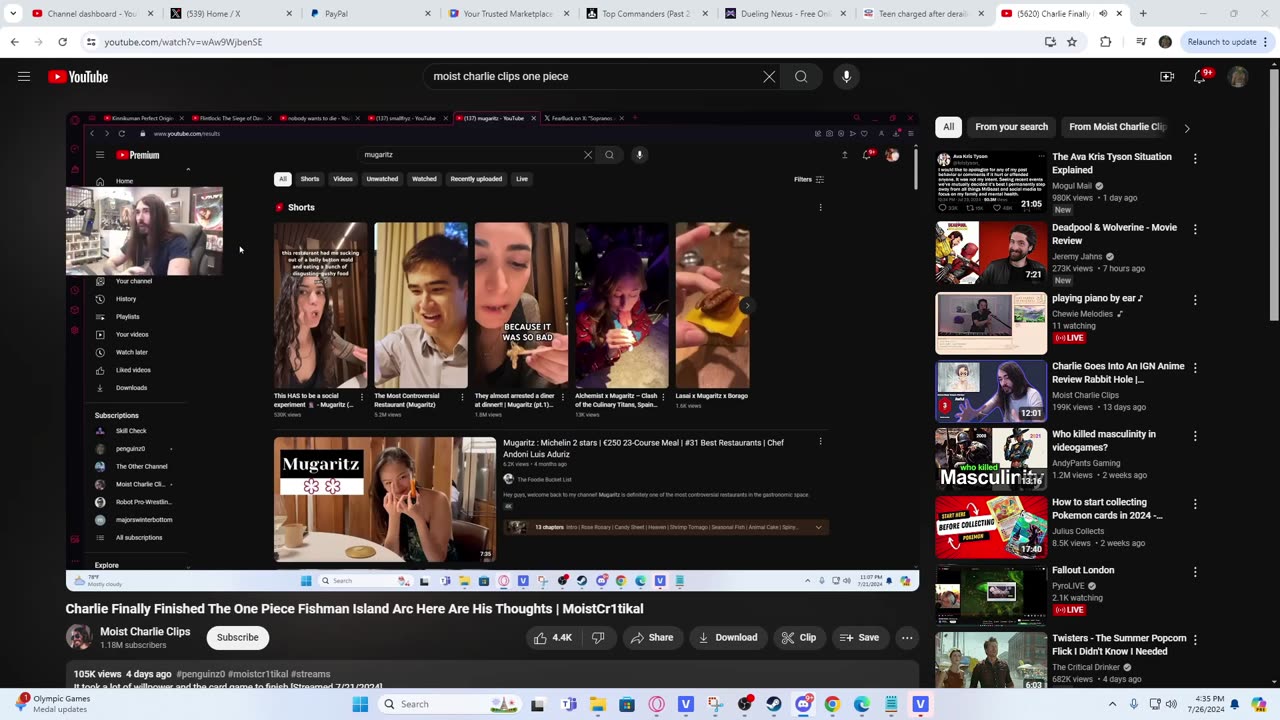Screen dimensions: 1280x720
Task: Select the 'From your search' filter chip
Action: point(1012,127)
